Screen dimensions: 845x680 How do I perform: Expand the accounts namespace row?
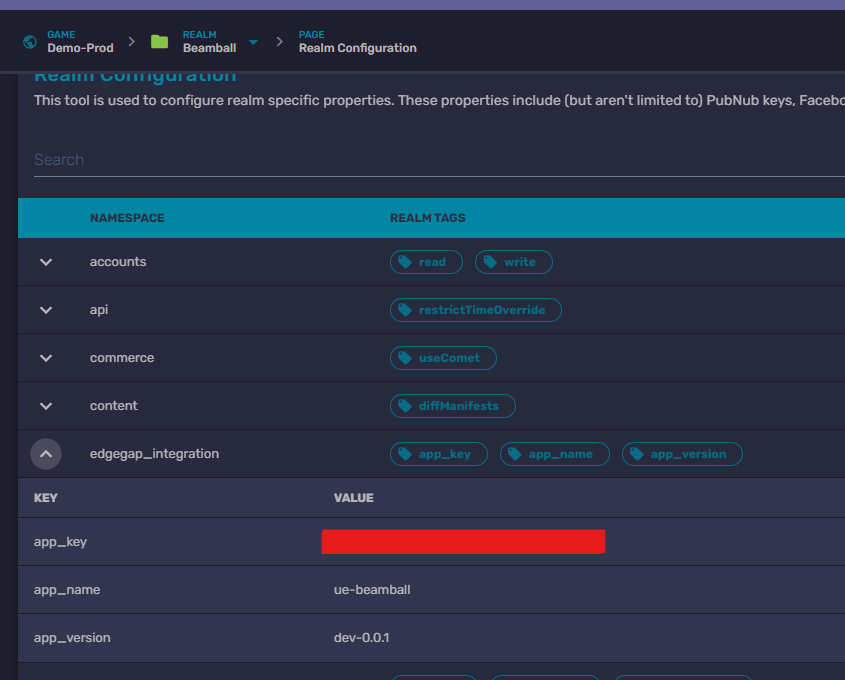click(46, 262)
